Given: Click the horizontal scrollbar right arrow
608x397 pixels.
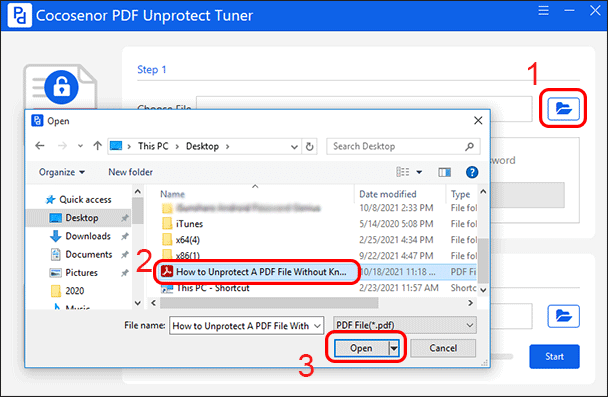Looking at the screenshot, I should pos(470,303).
